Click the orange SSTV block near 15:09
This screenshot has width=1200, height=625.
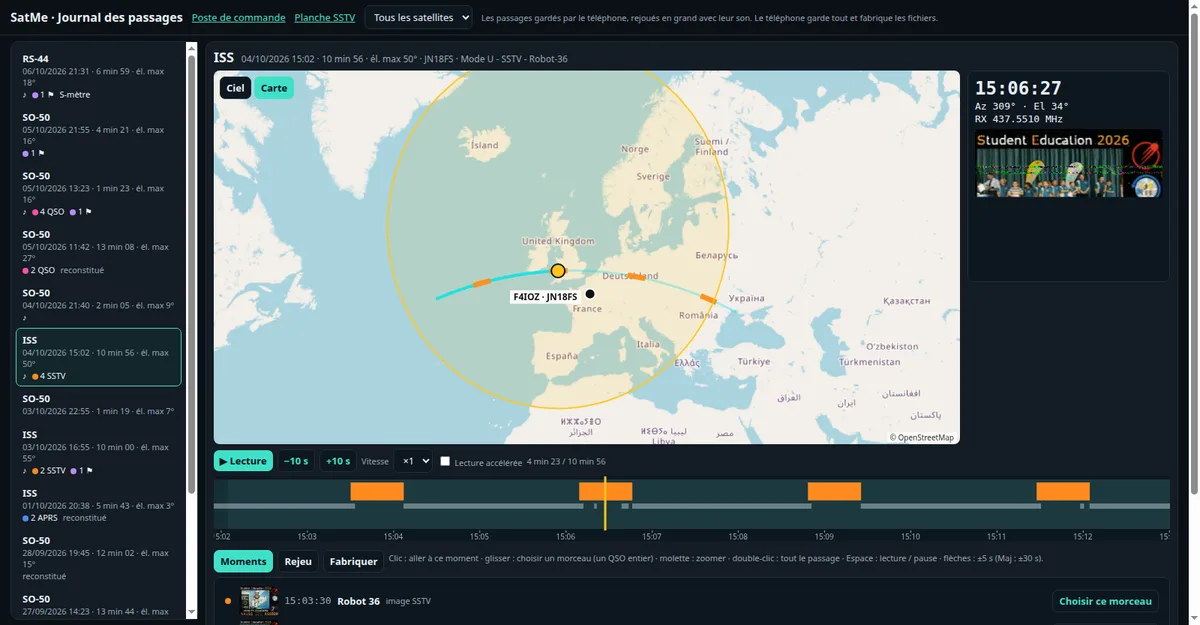click(x=834, y=491)
